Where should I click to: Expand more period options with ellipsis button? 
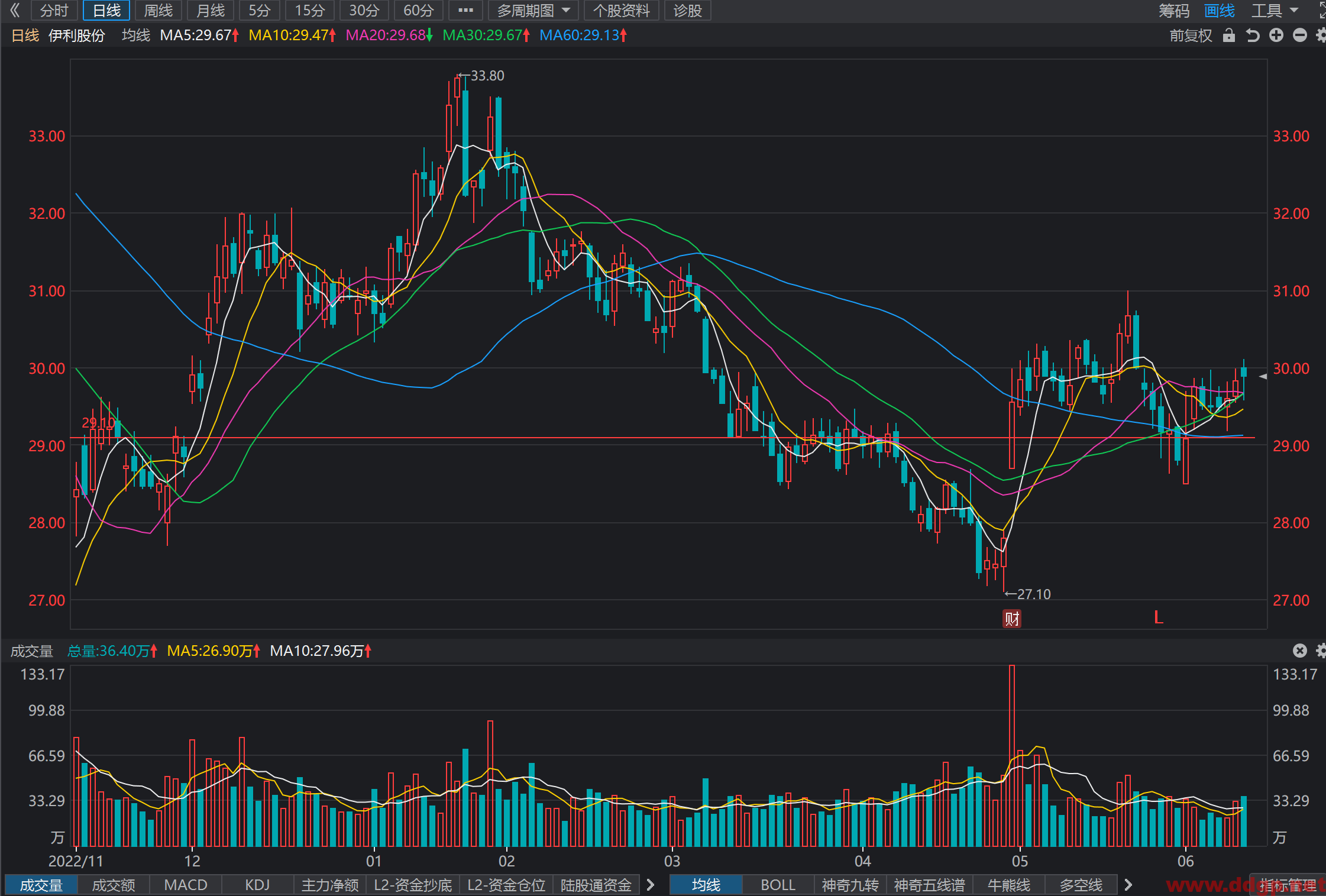pyautogui.click(x=465, y=11)
